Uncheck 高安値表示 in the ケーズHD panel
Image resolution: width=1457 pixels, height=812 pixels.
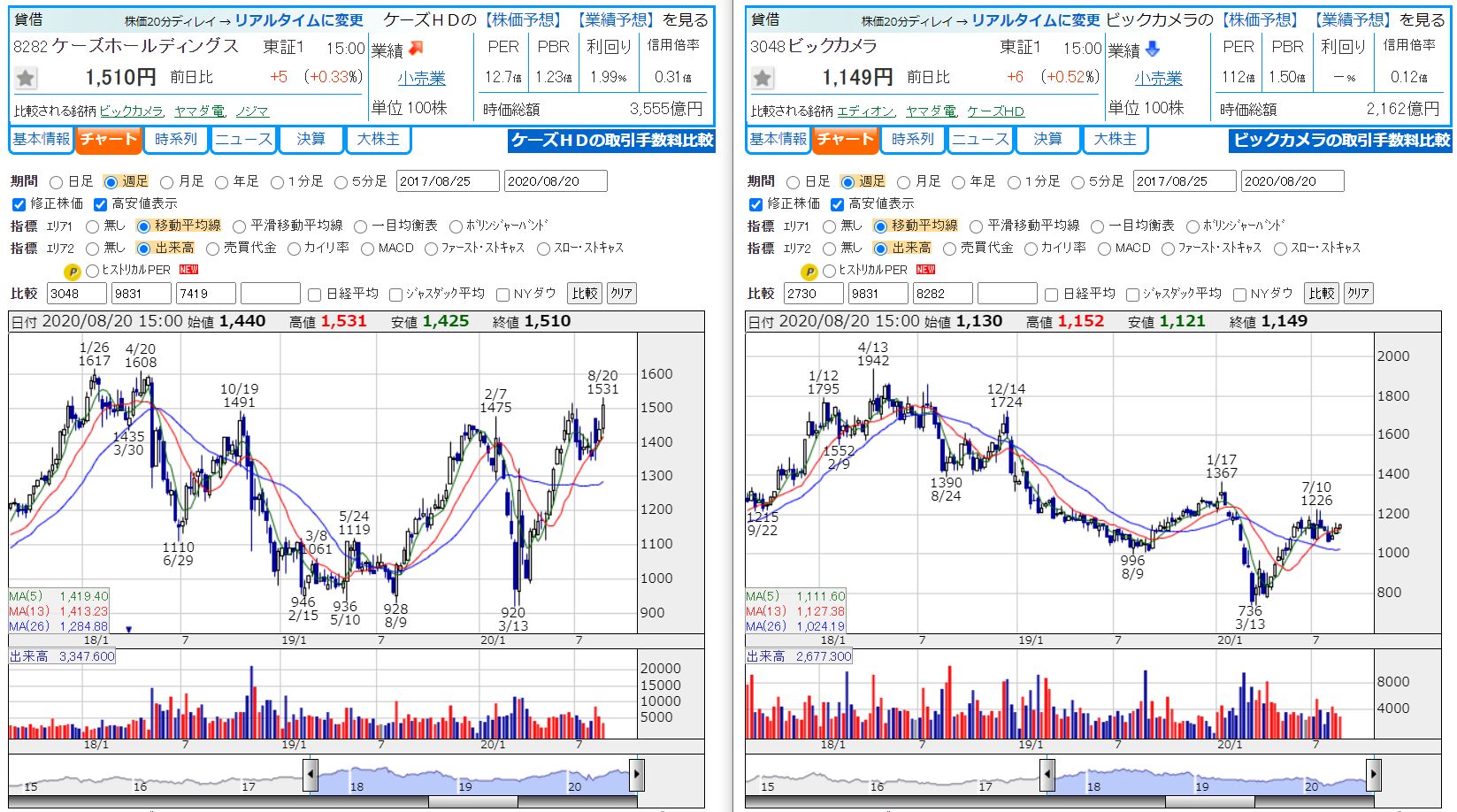[100, 204]
